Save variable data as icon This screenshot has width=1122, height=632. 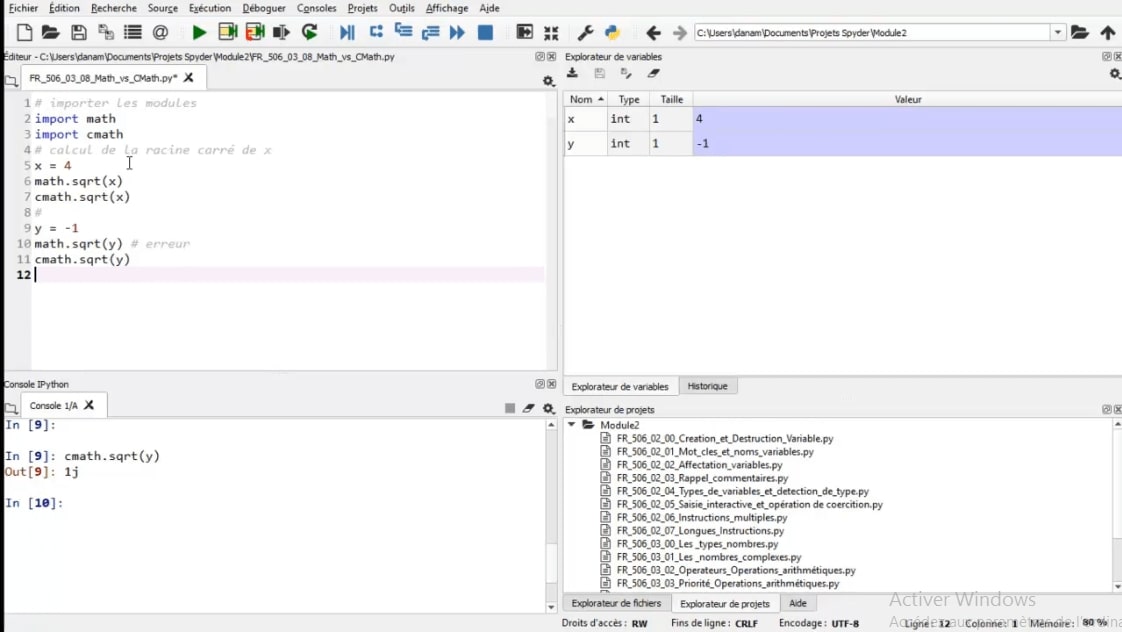click(626, 73)
